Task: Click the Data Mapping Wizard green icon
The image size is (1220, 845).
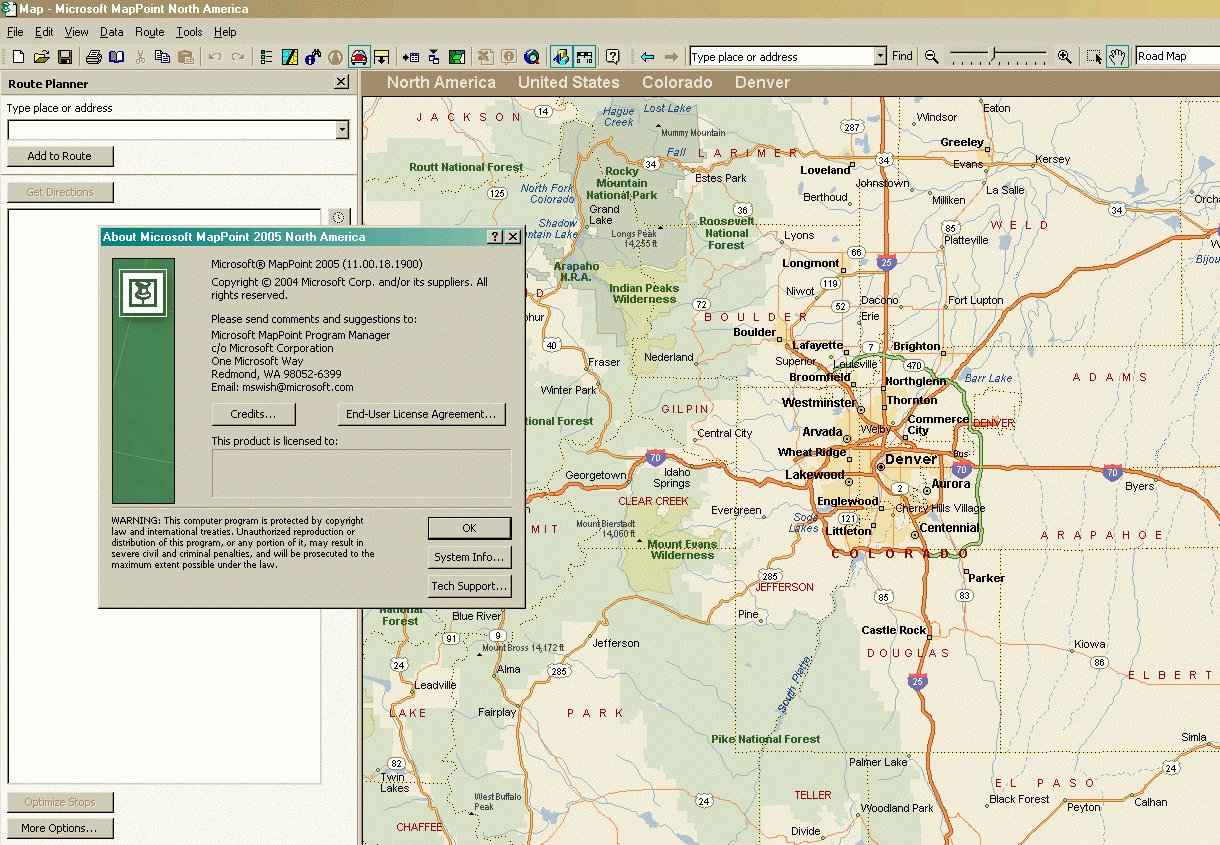Action: pos(457,57)
